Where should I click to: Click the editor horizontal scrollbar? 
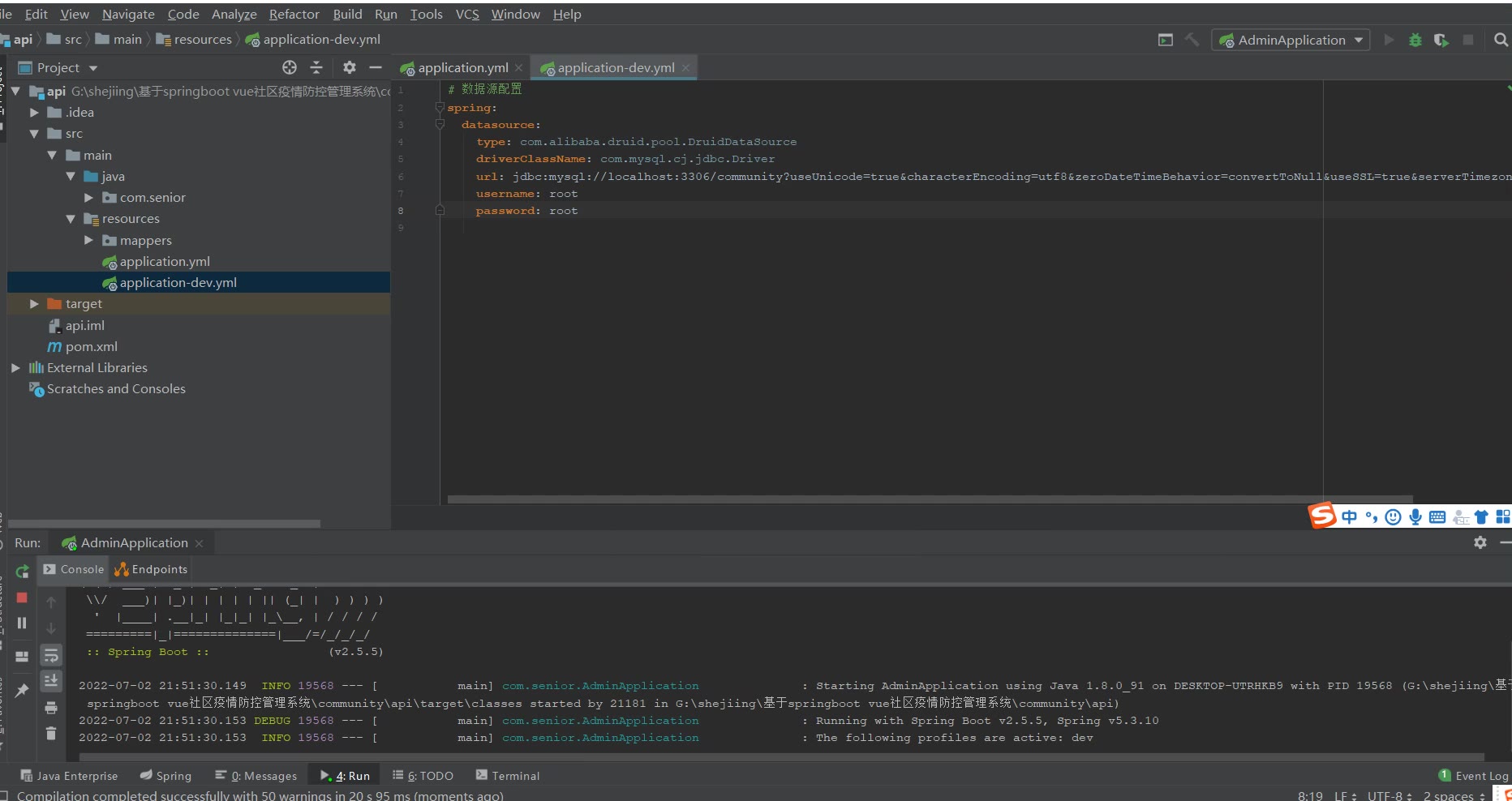click(x=930, y=499)
